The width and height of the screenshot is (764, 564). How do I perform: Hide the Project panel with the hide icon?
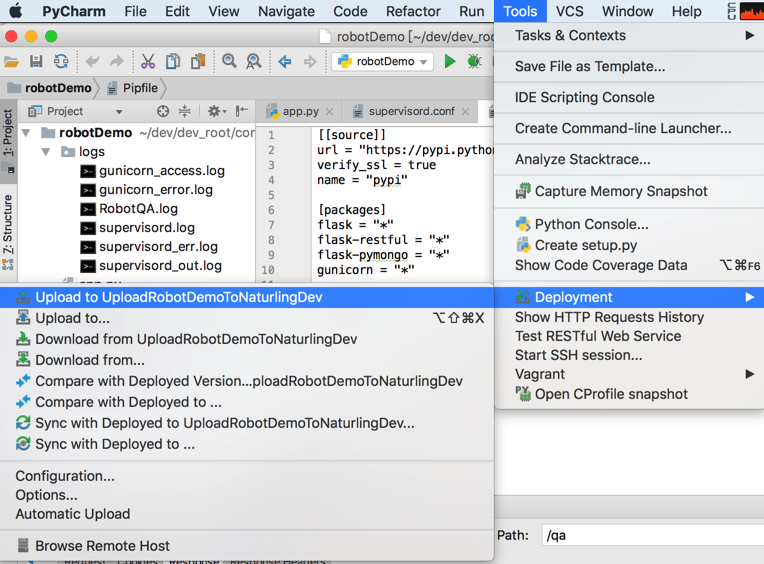(242, 112)
